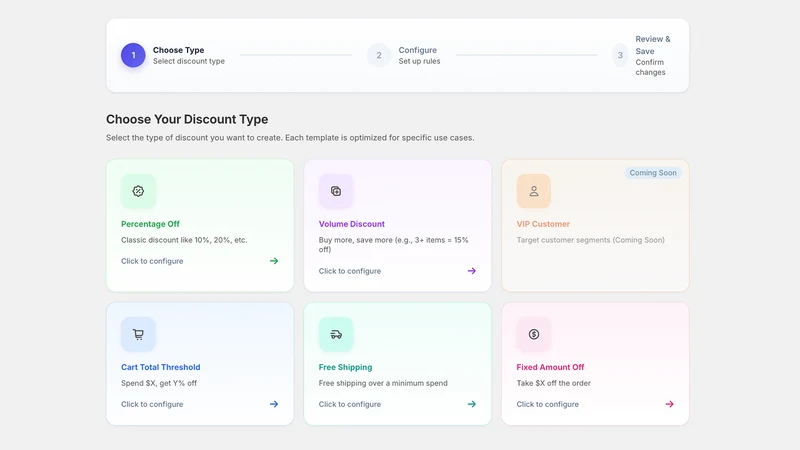The width and height of the screenshot is (800, 450).
Task: Choose the Free Shipping title
Action: pyautogui.click(x=345, y=367)
